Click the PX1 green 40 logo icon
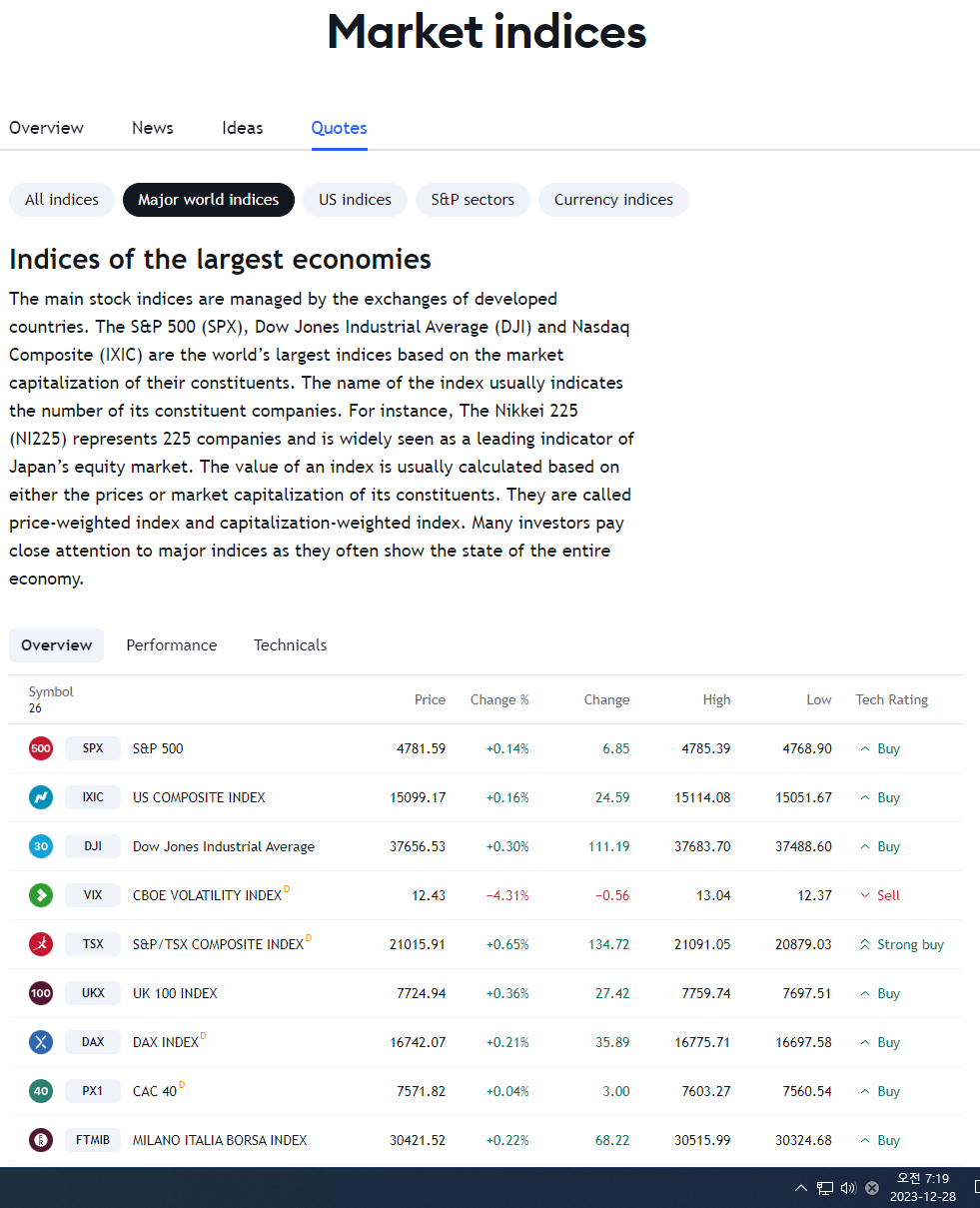 point(41,1091)
